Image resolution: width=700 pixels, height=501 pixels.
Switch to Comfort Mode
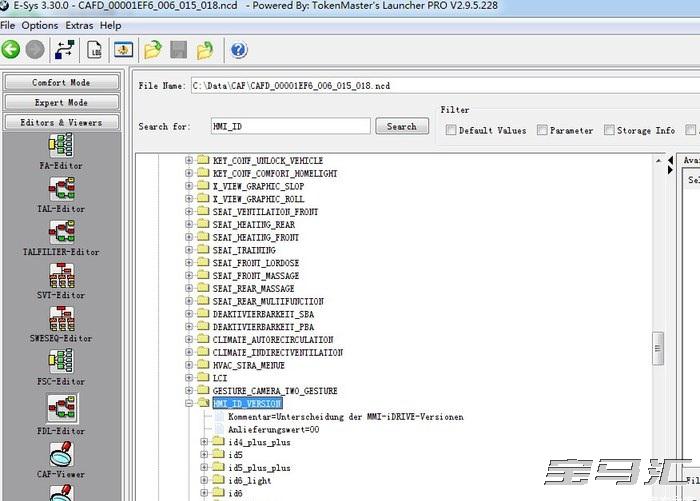(x=61, y=83)
